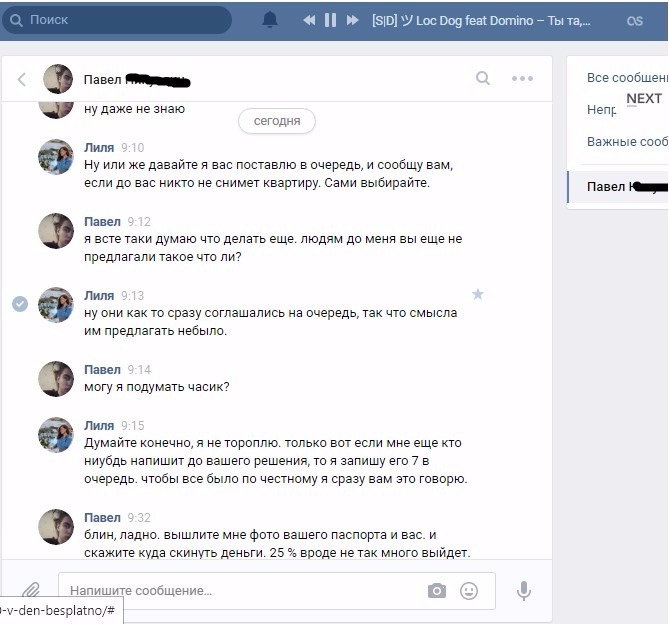Image resolution: width=669 pixels, height=624 pixels.
Task: Skip to previous track in player
Action: [x=309, y=20]
